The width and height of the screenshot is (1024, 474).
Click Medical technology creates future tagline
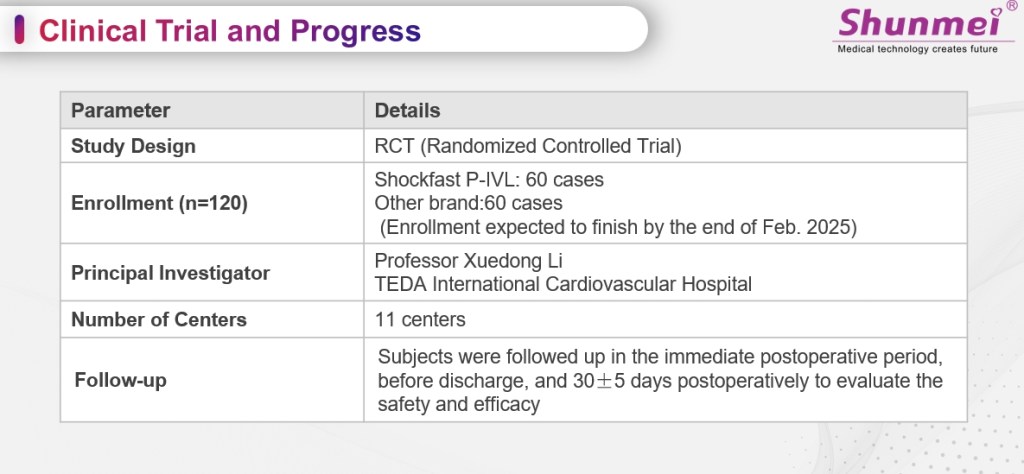click(915, 48)
